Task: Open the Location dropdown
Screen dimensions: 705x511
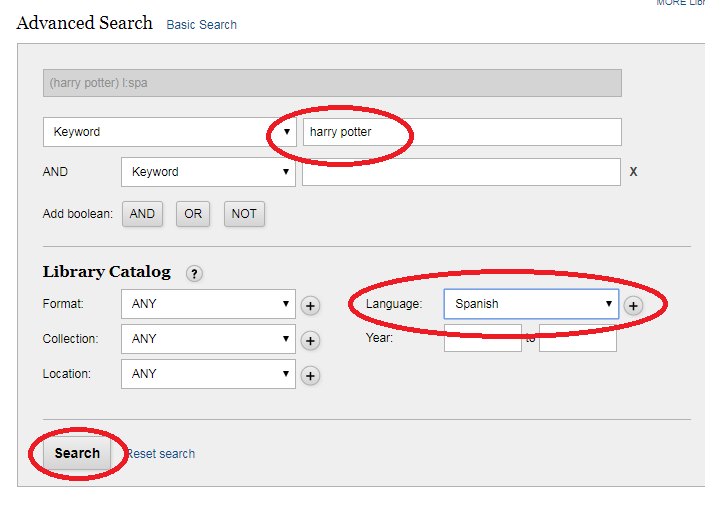Action: (x=208, y=374)
